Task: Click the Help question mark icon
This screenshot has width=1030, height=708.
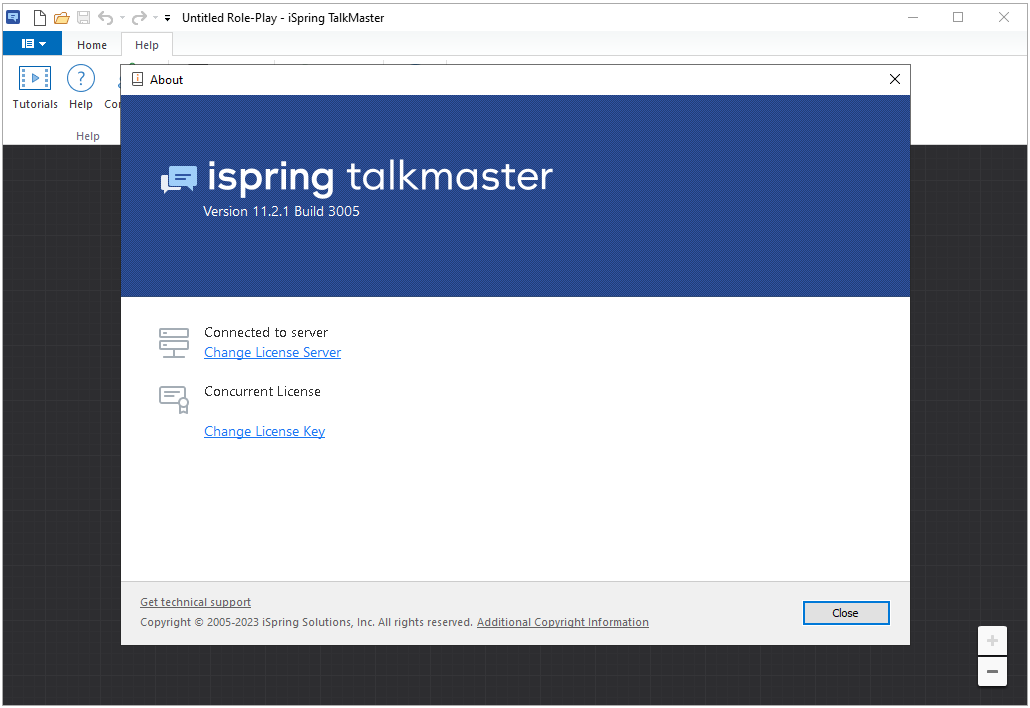Action: (81, 87)
